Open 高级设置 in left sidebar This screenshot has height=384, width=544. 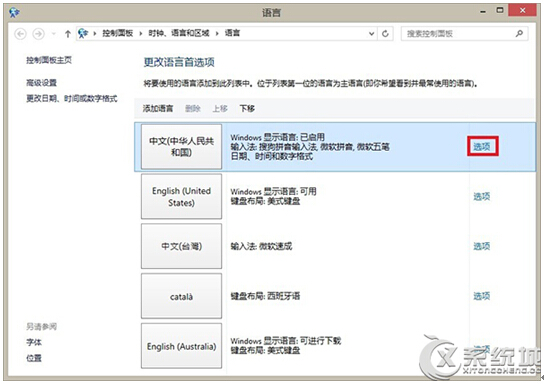tap(42, 83)
